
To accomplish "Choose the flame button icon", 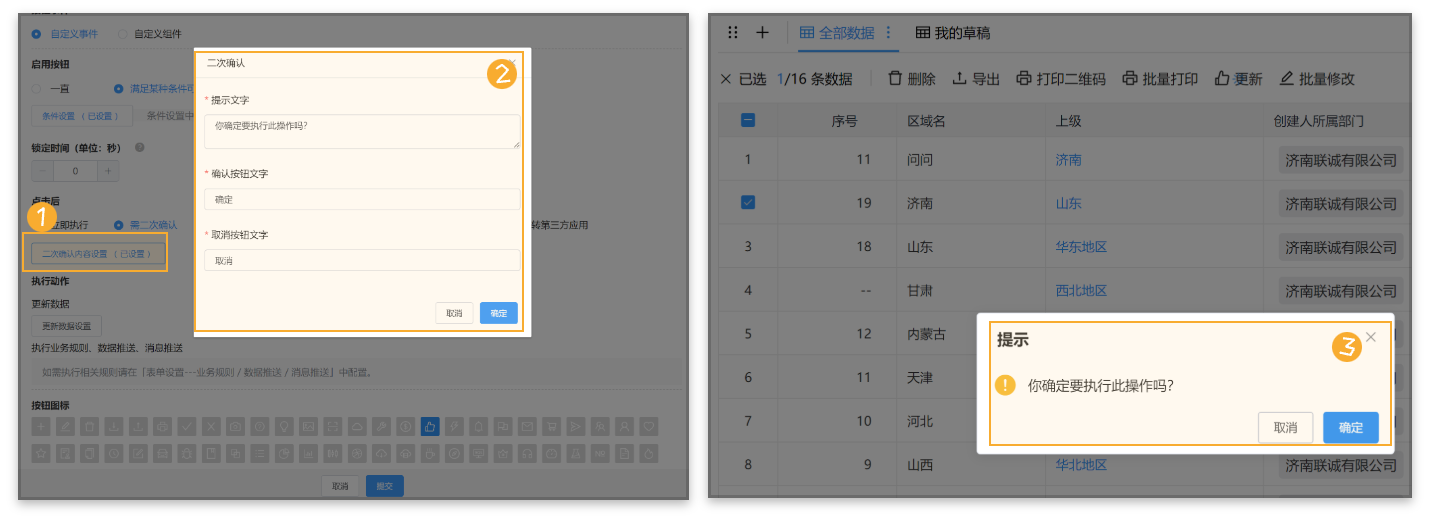I will (649, 454).
